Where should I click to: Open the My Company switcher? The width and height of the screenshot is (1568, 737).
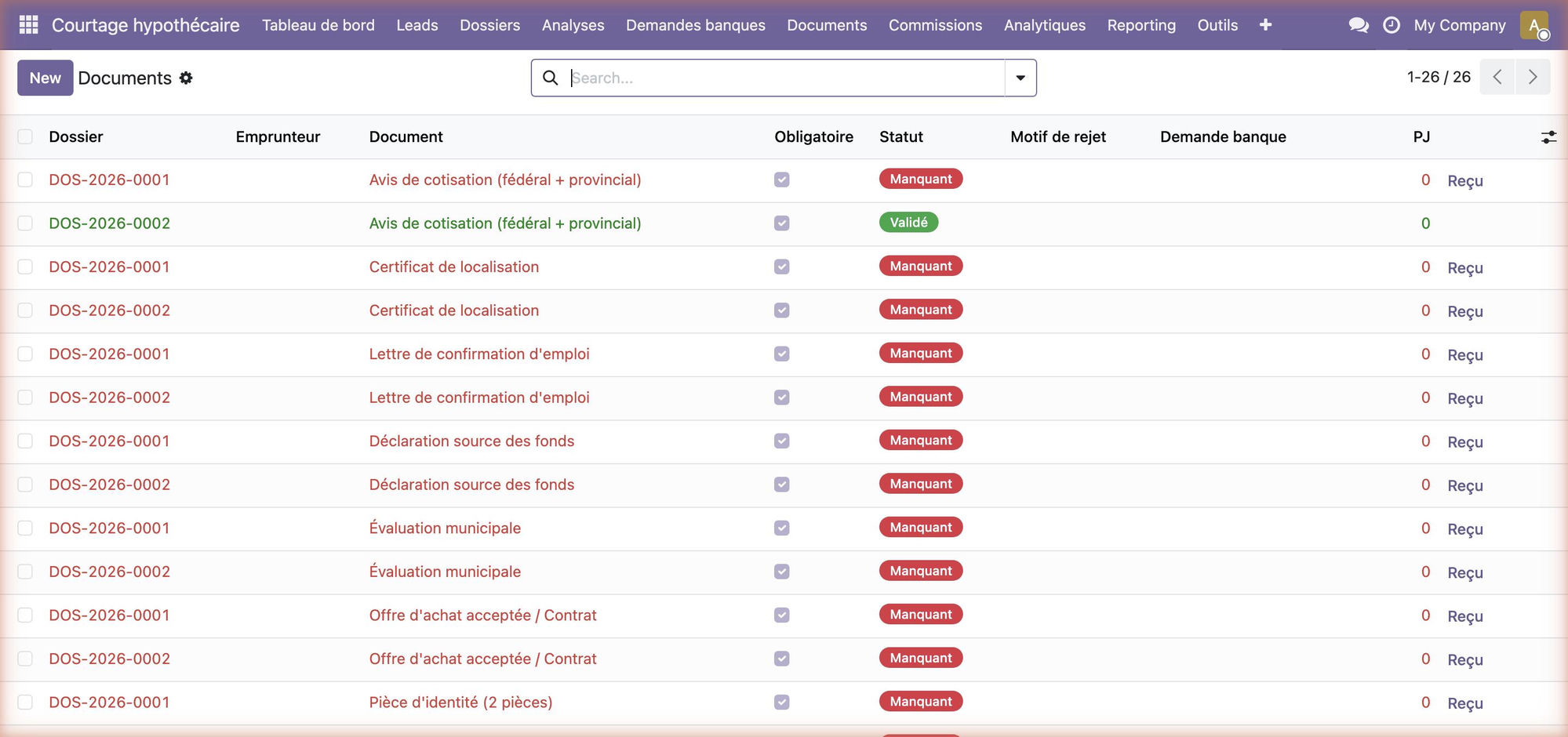[x=1460, y=25]
